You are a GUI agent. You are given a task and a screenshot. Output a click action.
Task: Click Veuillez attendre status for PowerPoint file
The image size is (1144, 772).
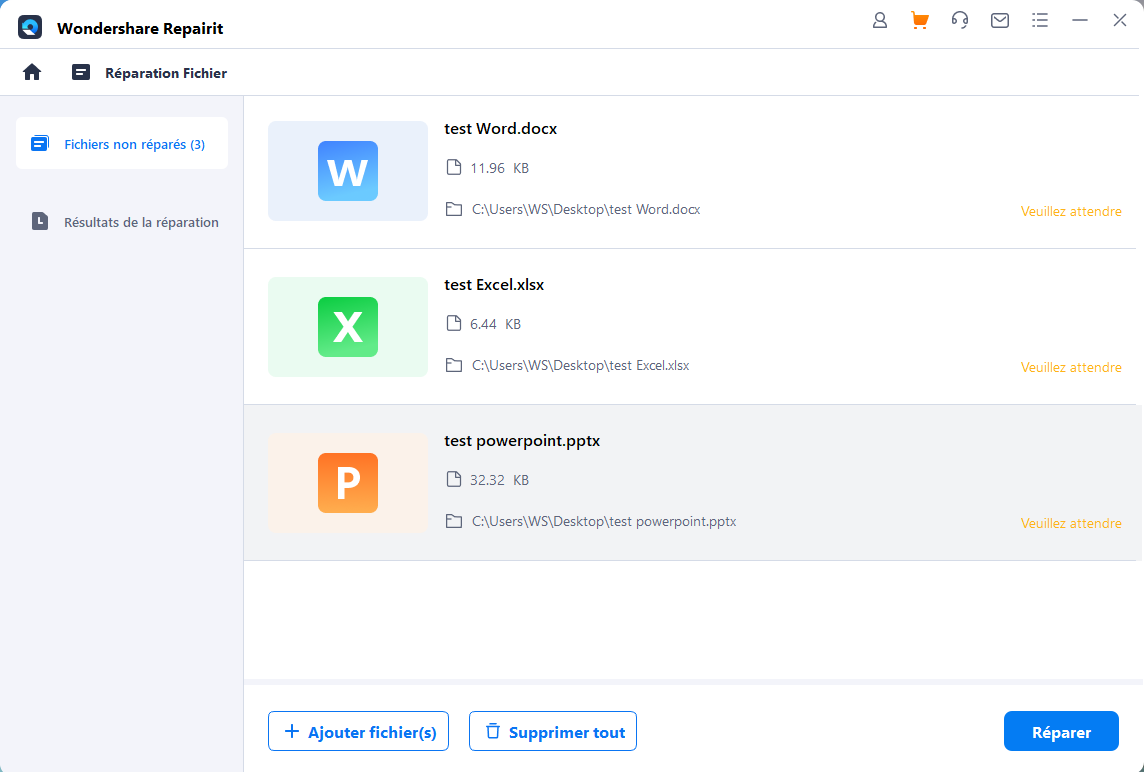[x=1071, y=523]
